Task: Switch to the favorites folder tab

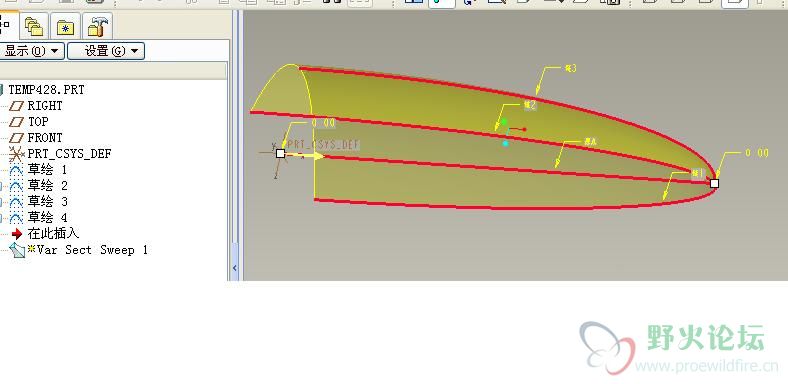Action: (65, 26)
